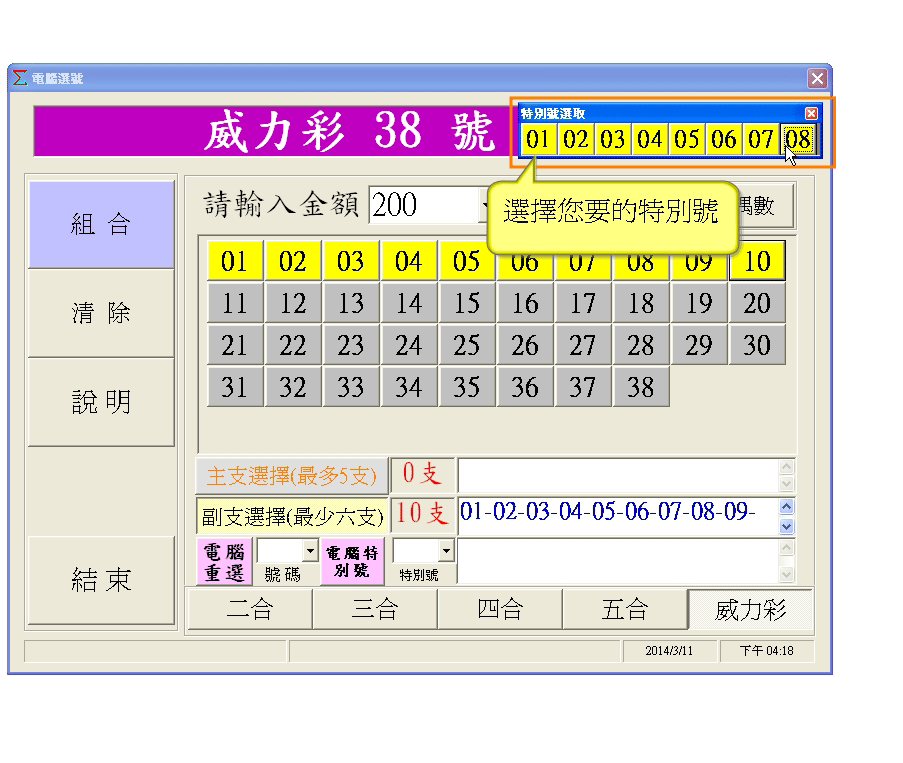Select special number 04 in popup
The image size is (903, 763).
[x=650, y=139]
